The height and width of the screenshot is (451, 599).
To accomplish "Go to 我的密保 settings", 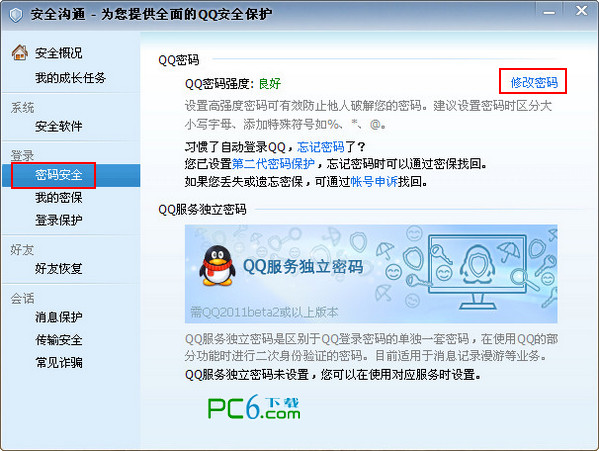I will [58, 197].
